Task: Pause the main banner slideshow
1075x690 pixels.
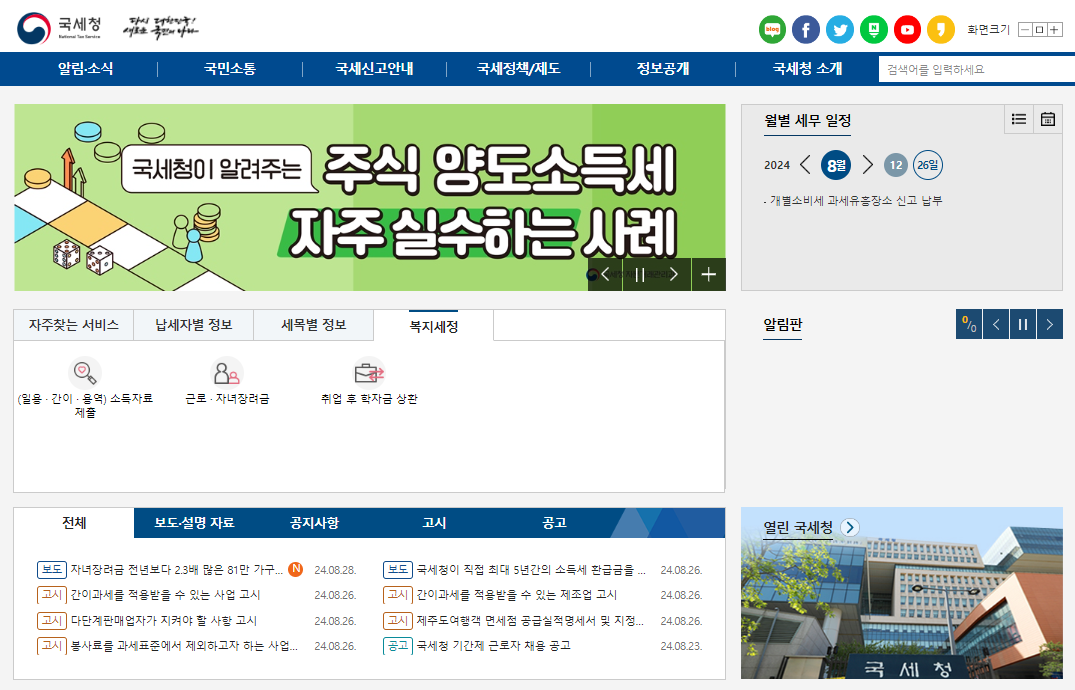Action: tap(639, 273)
